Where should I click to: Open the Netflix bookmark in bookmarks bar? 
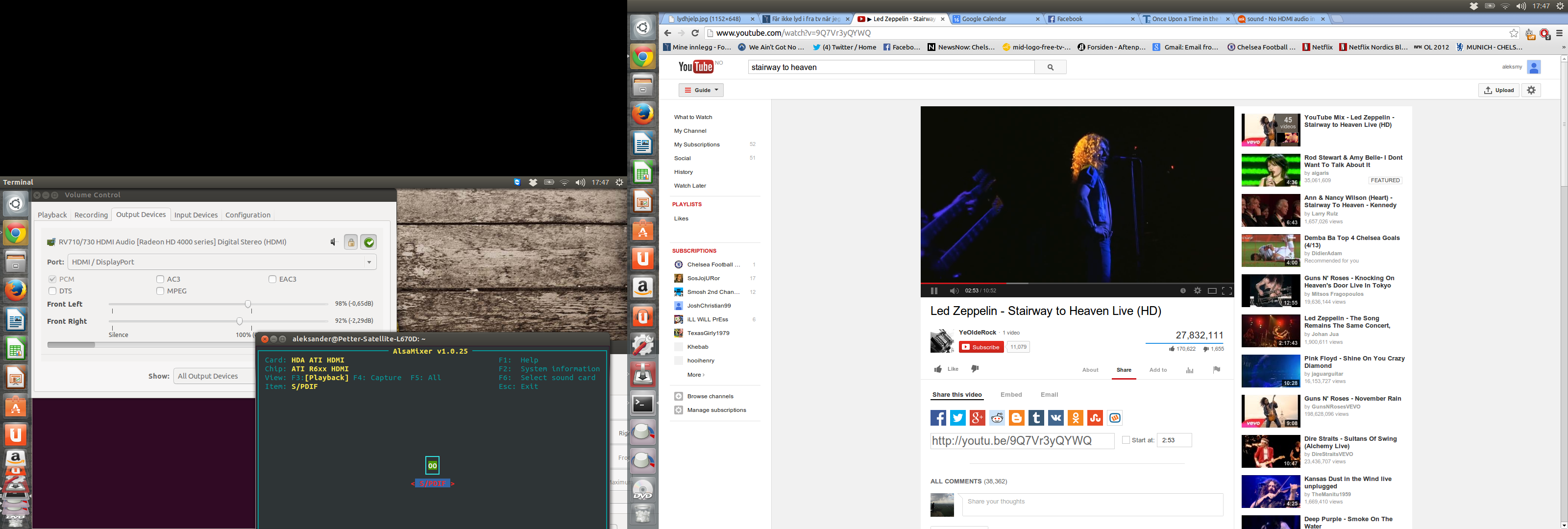[x=1317, y=47]
